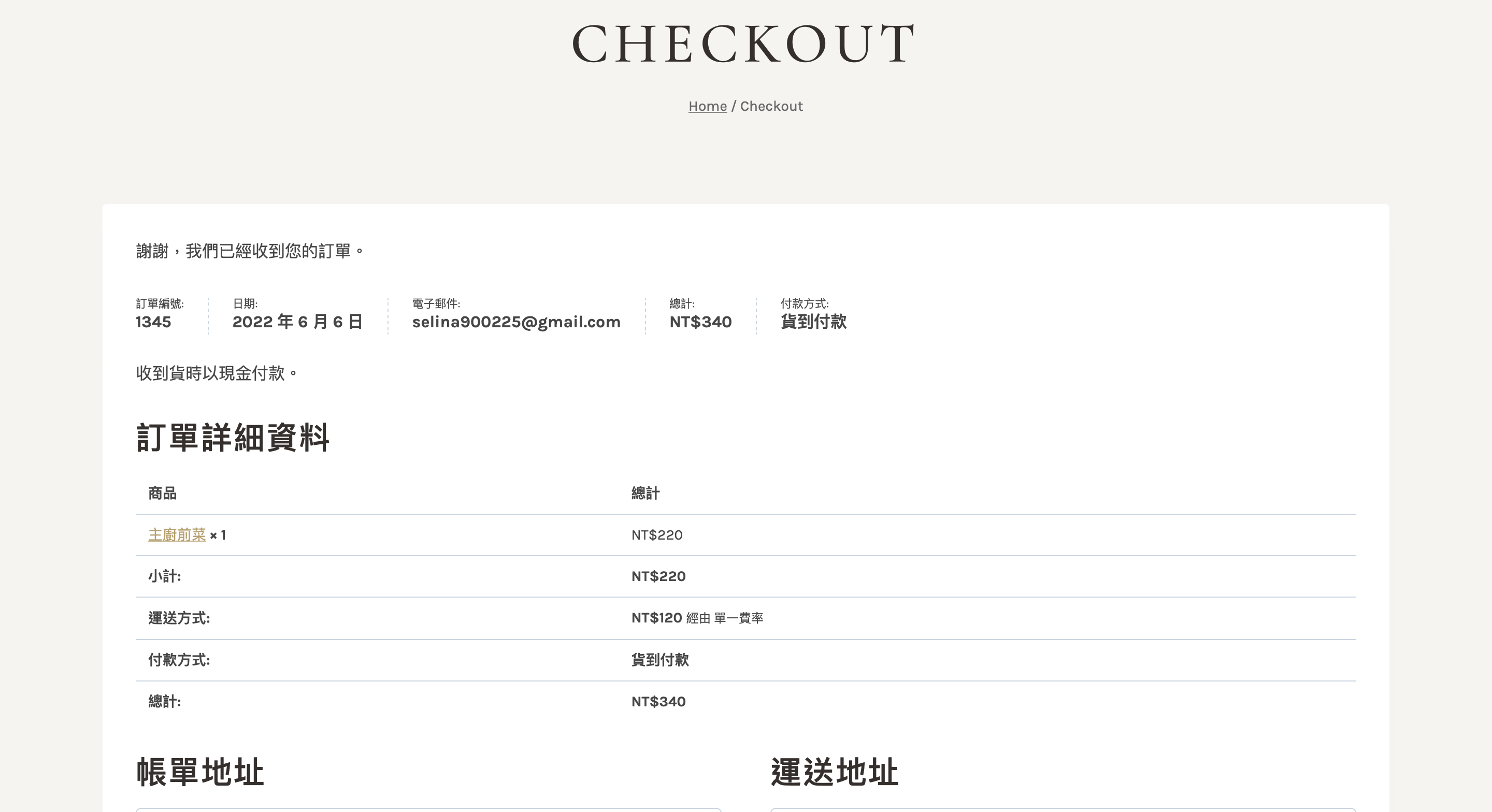1492x812 pixels.
Task: Click the 小計 subtotal row label
Action: [165, 576]
